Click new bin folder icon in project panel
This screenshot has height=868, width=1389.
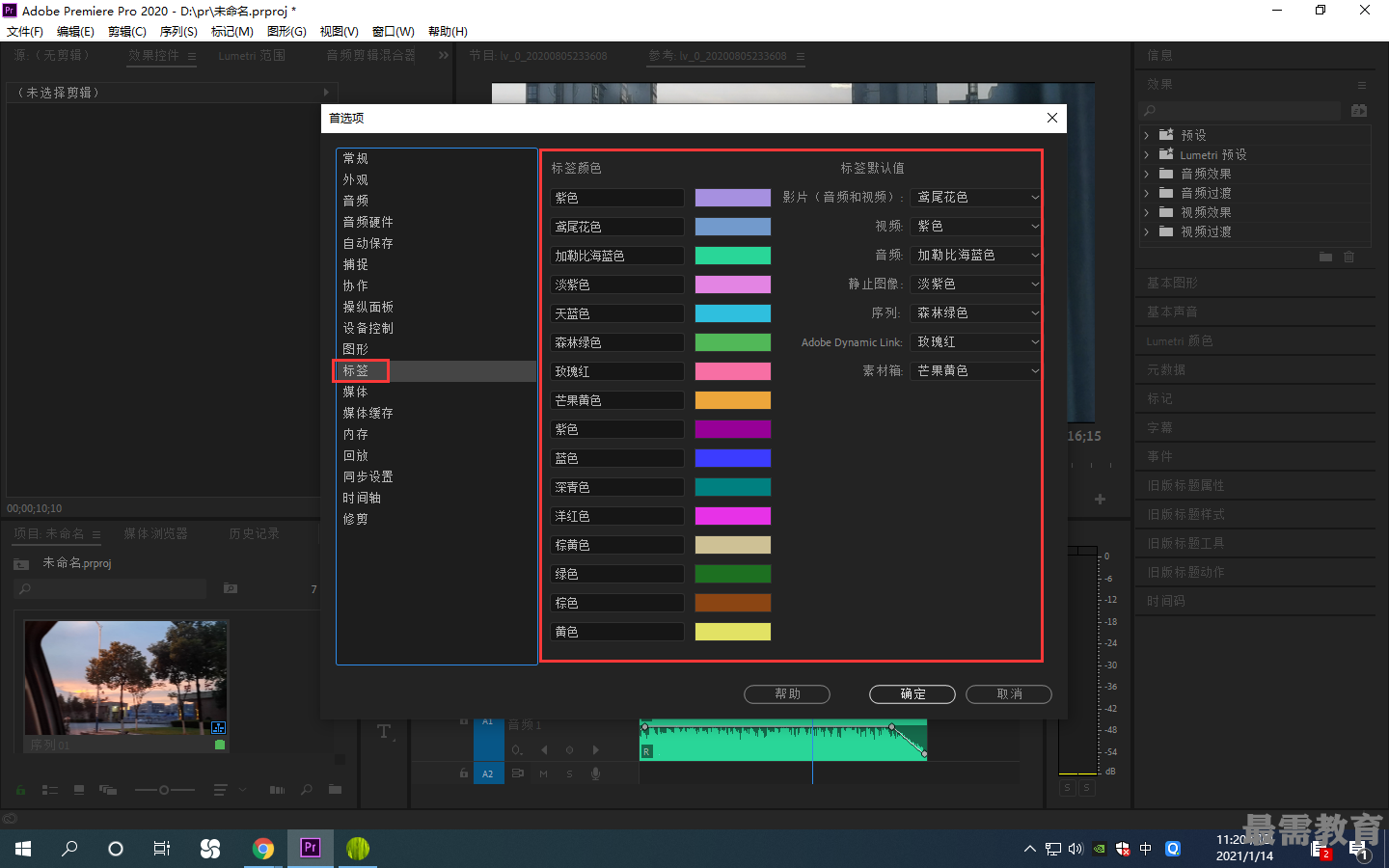click(x=335, y=790)
